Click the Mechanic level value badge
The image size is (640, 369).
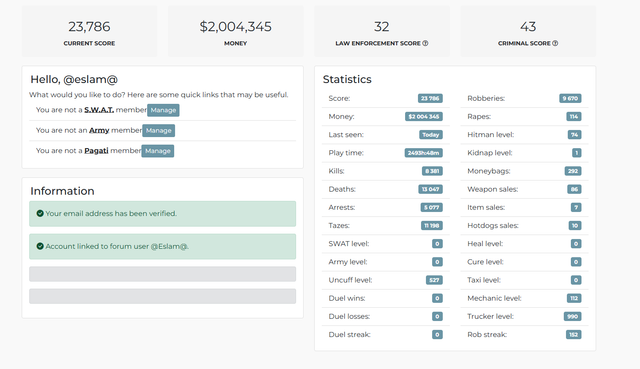[x=574, y=298]
